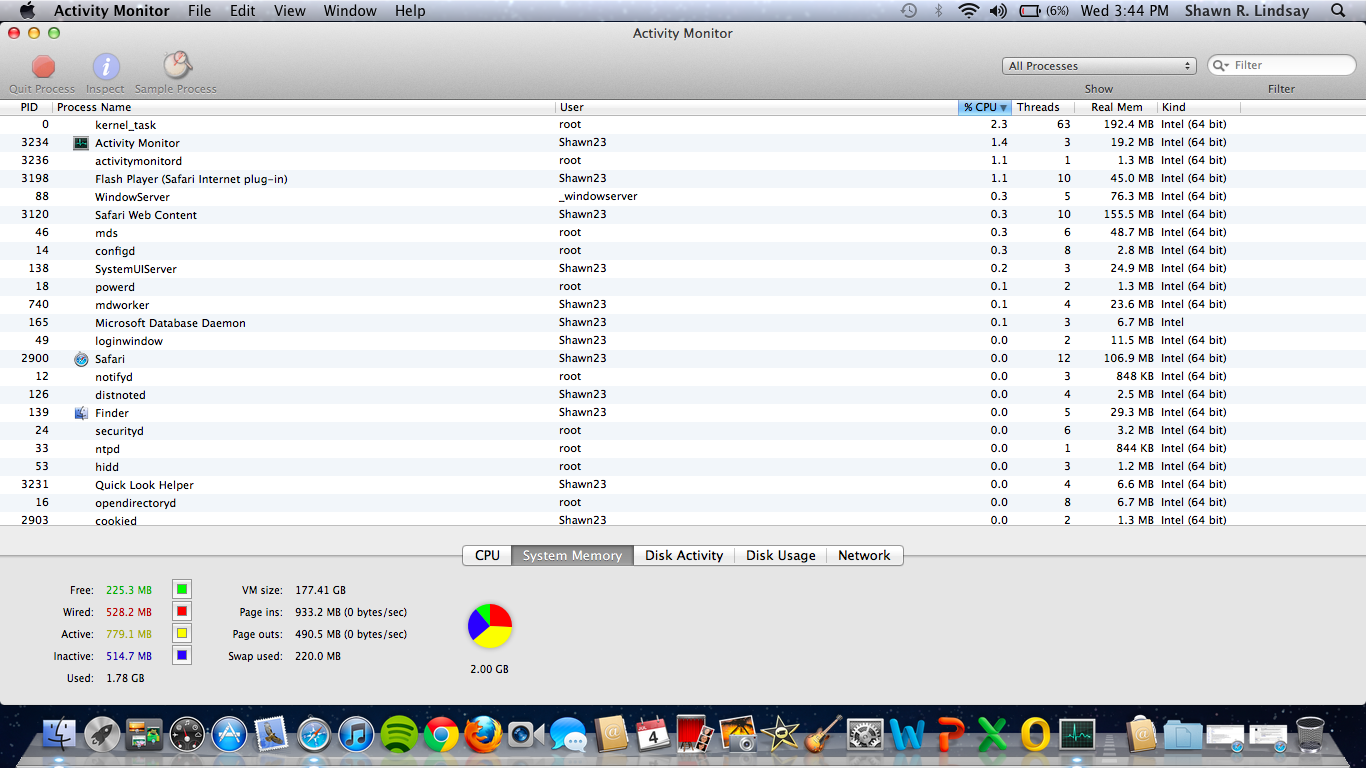Open the Edit menu

click(242, 11)
